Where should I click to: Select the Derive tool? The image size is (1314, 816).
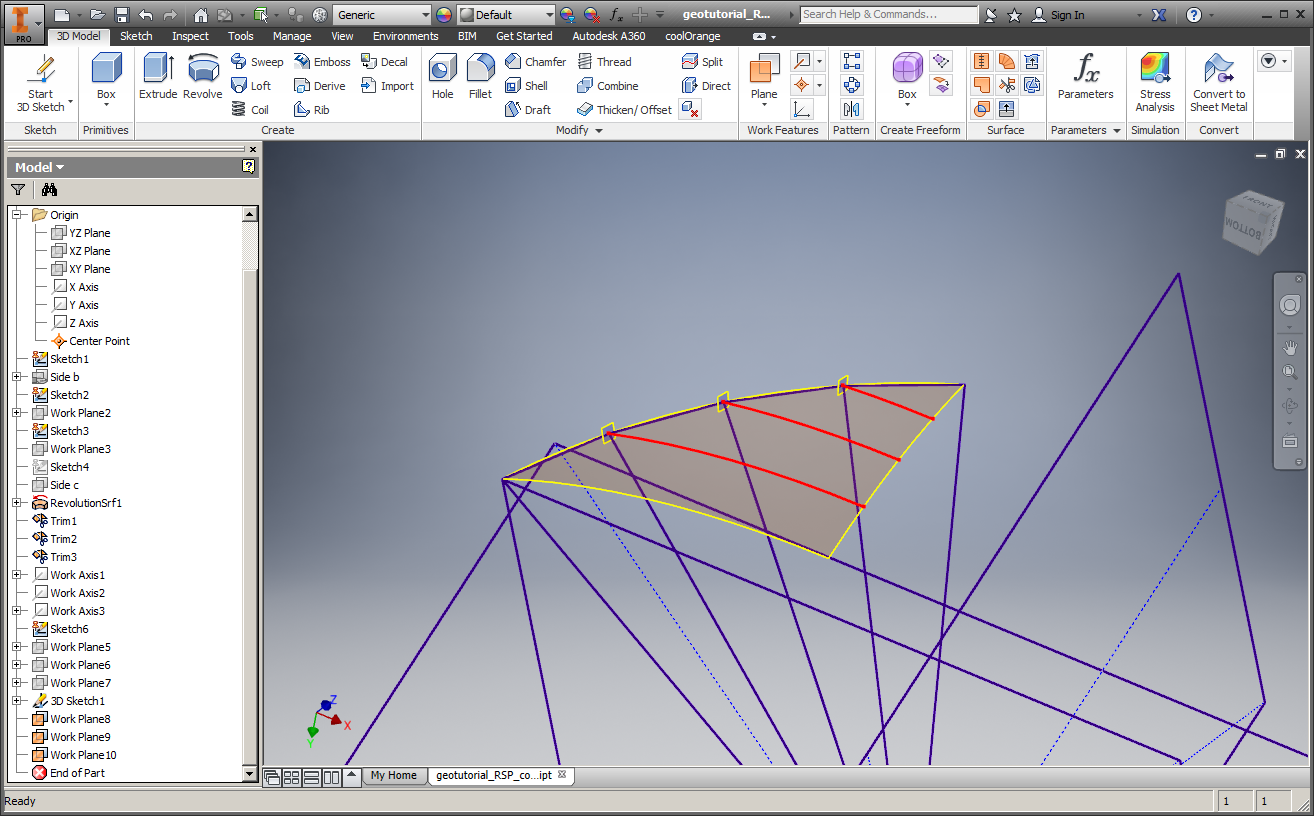(320, 86)
